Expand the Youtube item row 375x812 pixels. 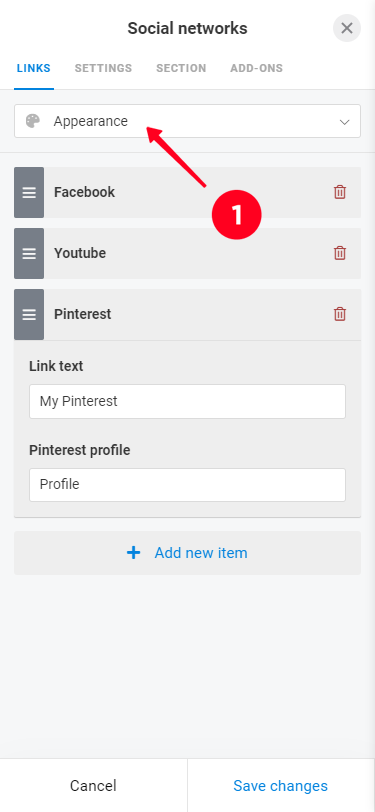pyautogui.click(x=188, y=253)
